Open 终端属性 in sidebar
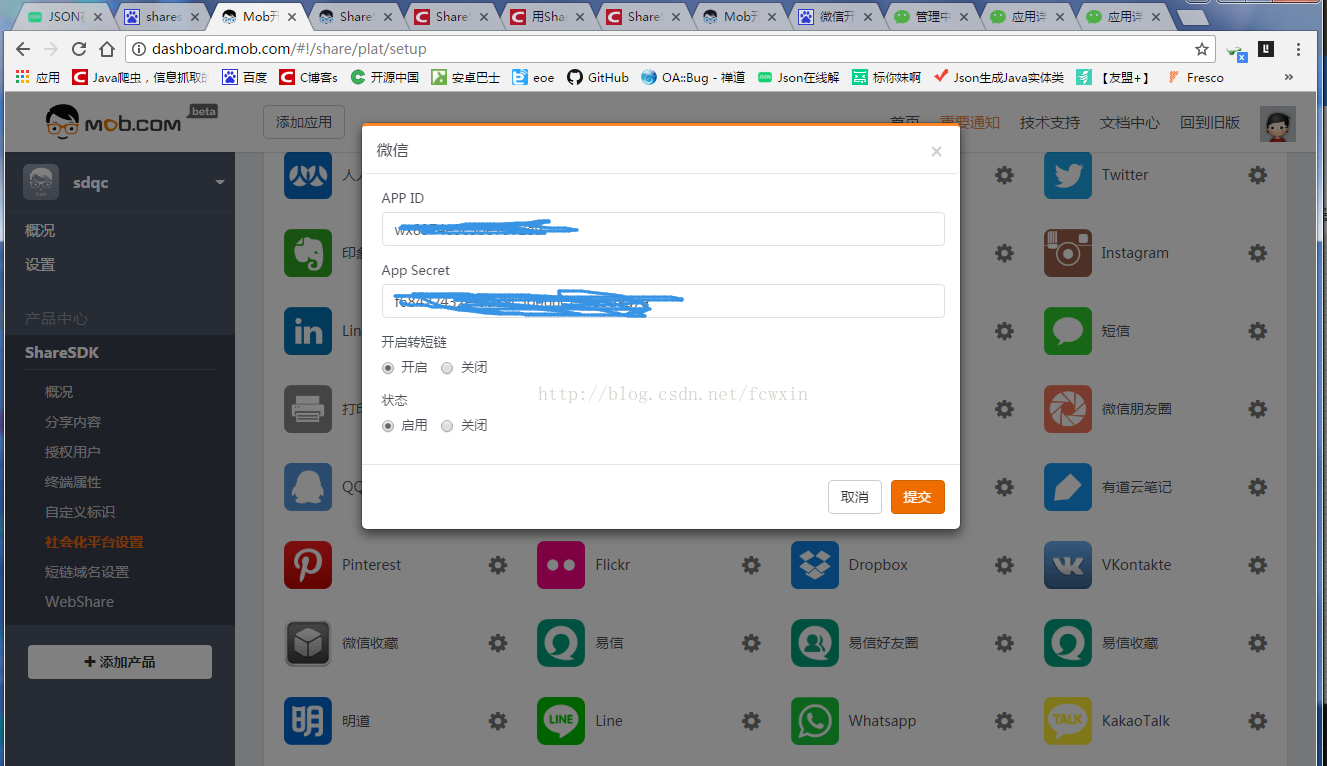The height and width of the screenshot is (766, 1327). click(x=73, y=482)
